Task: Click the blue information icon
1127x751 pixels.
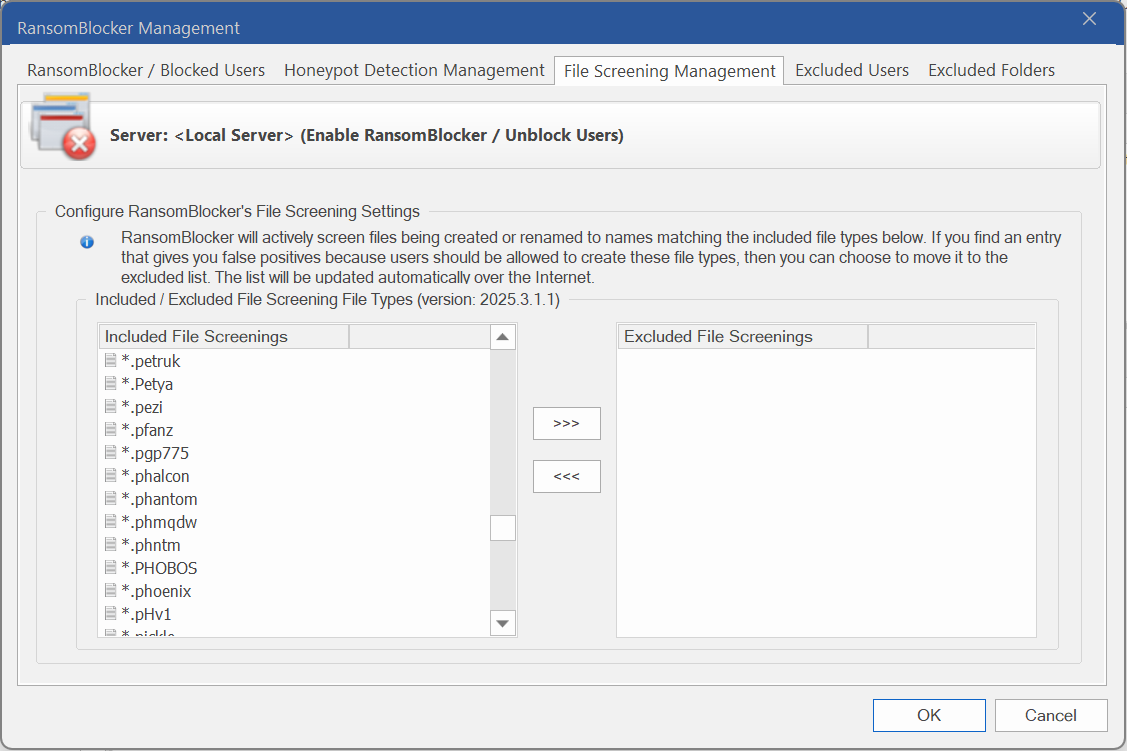Action: [x=87, y=242]
